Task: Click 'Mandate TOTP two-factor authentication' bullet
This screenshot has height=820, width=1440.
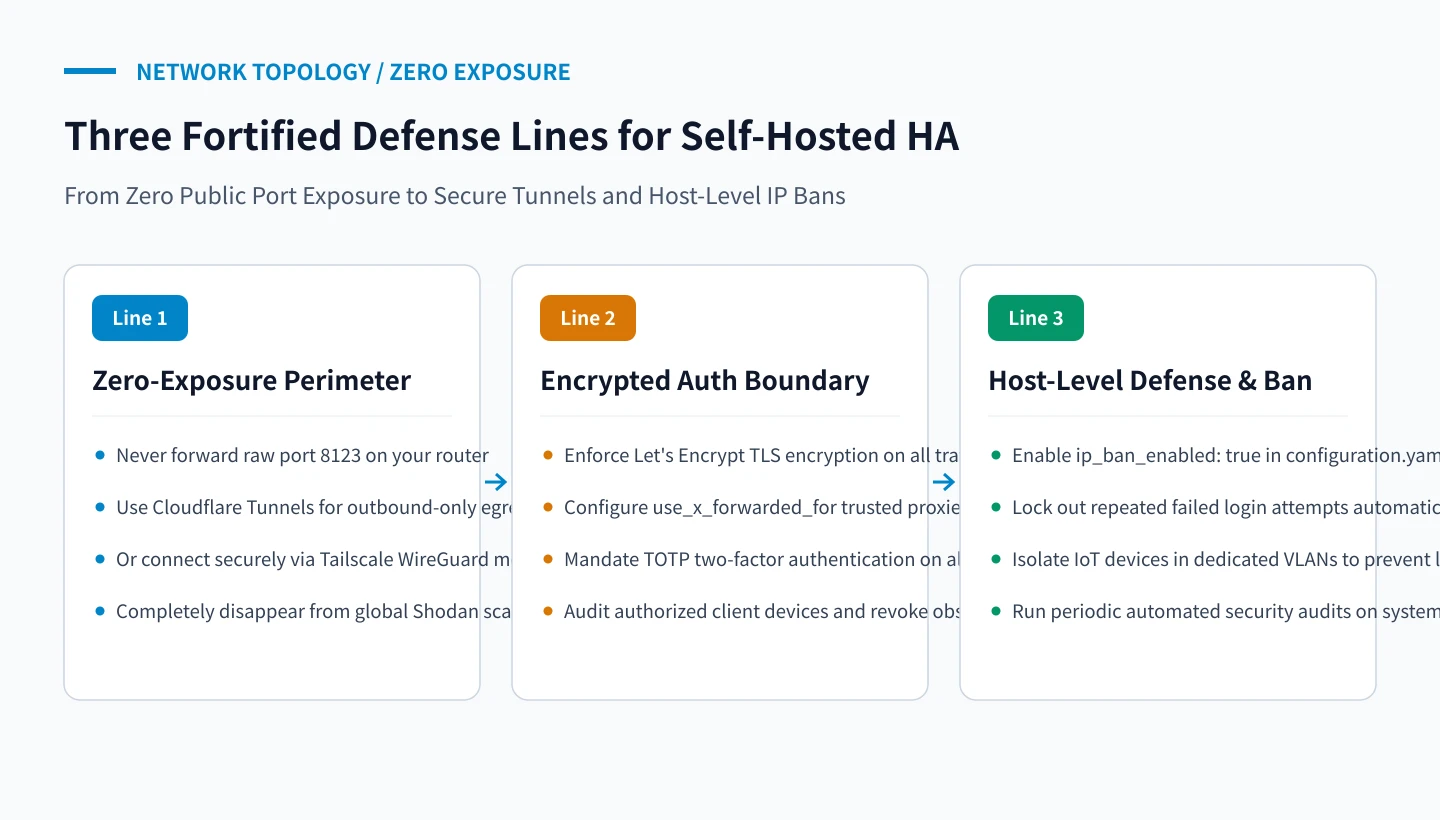Action: pyautogui.click(x=762, y=559)
